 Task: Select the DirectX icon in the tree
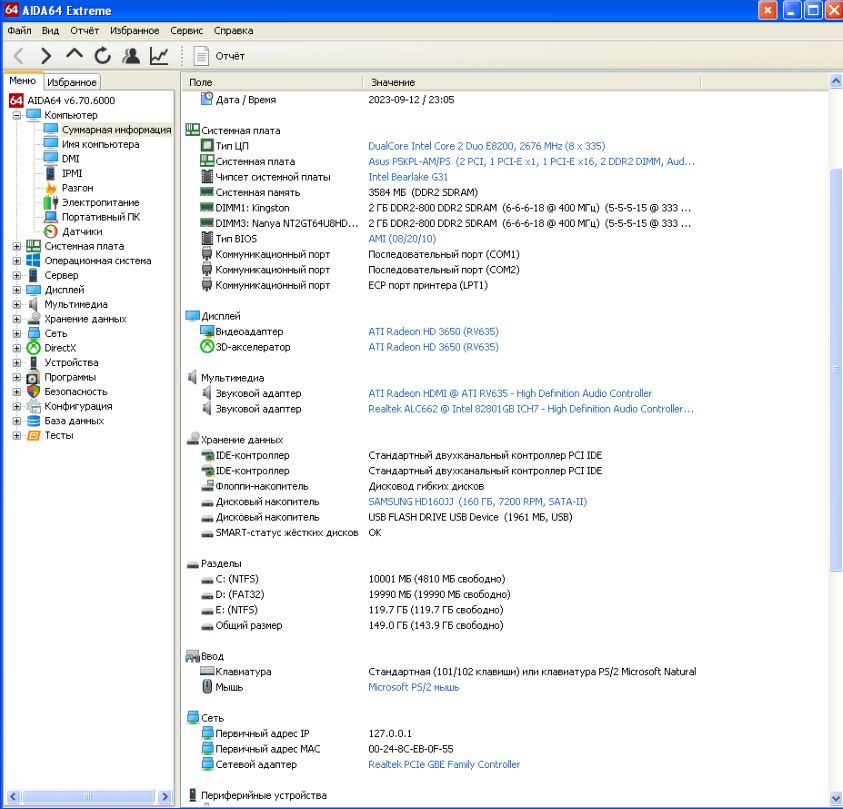pyautogui.click(x=33, y=348)
